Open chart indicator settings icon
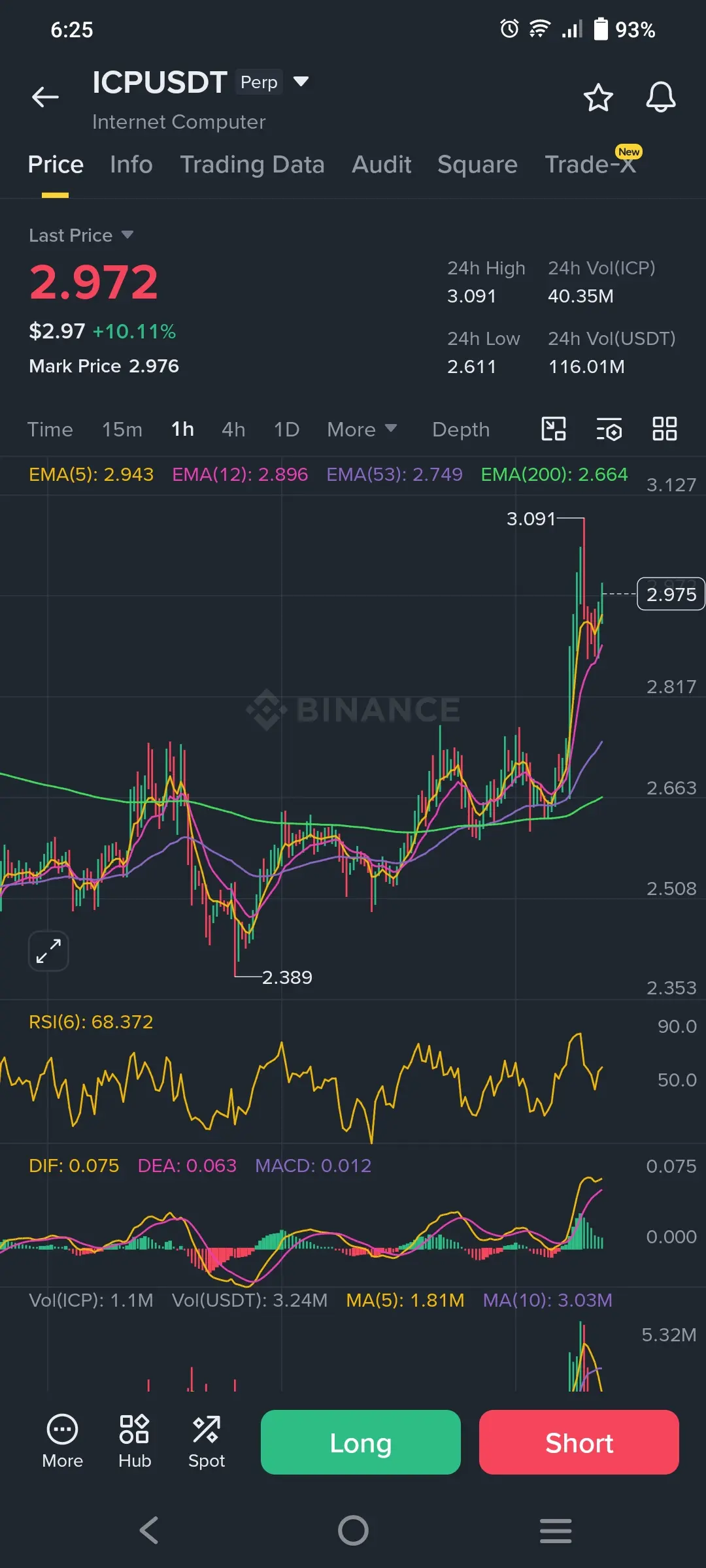706x1568 pixels. [609, 429]
